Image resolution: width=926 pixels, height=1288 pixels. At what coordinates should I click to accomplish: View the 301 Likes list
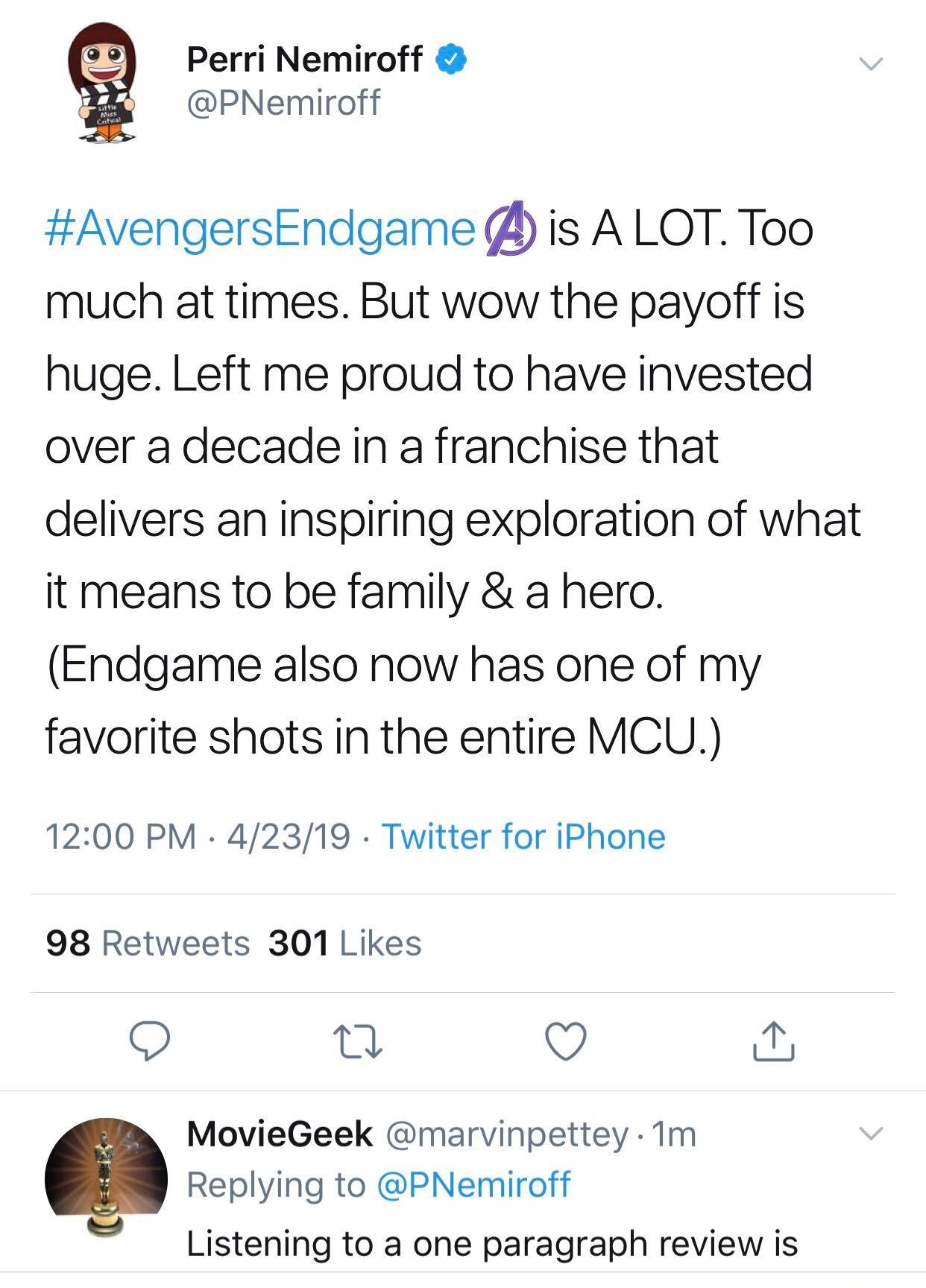click(x=344, y=943)
